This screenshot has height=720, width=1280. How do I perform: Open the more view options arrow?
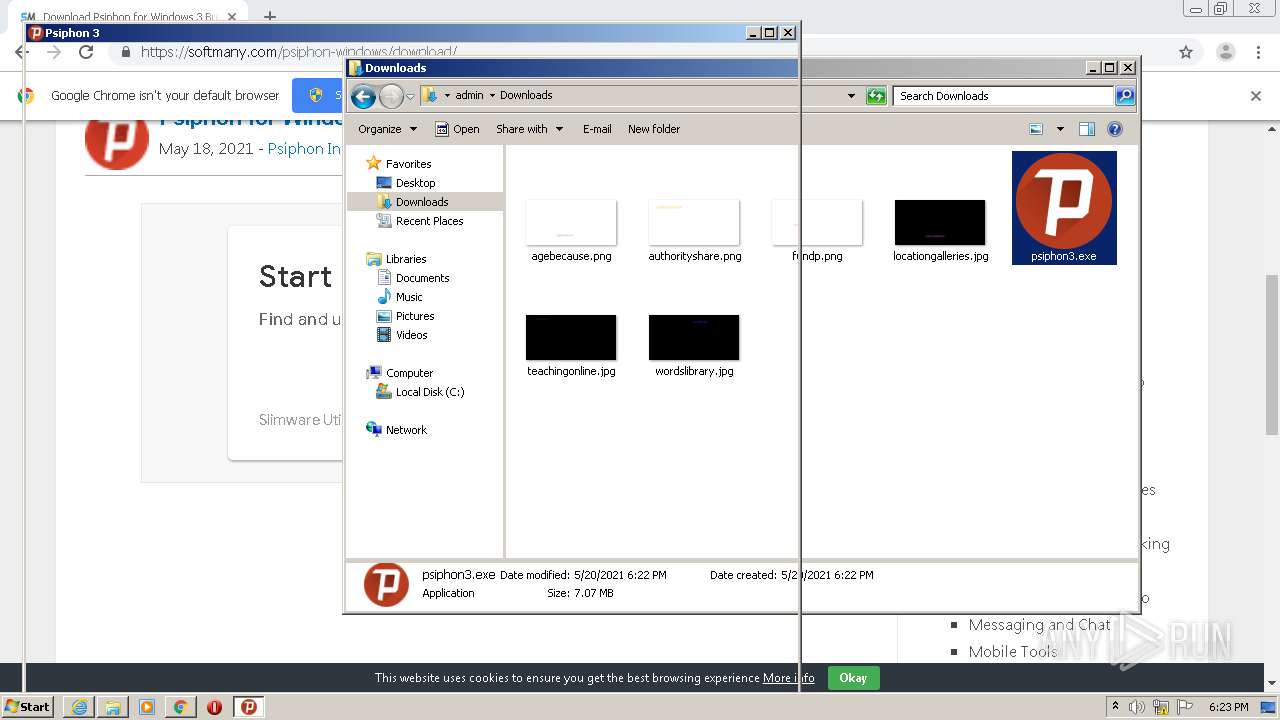1060,129
